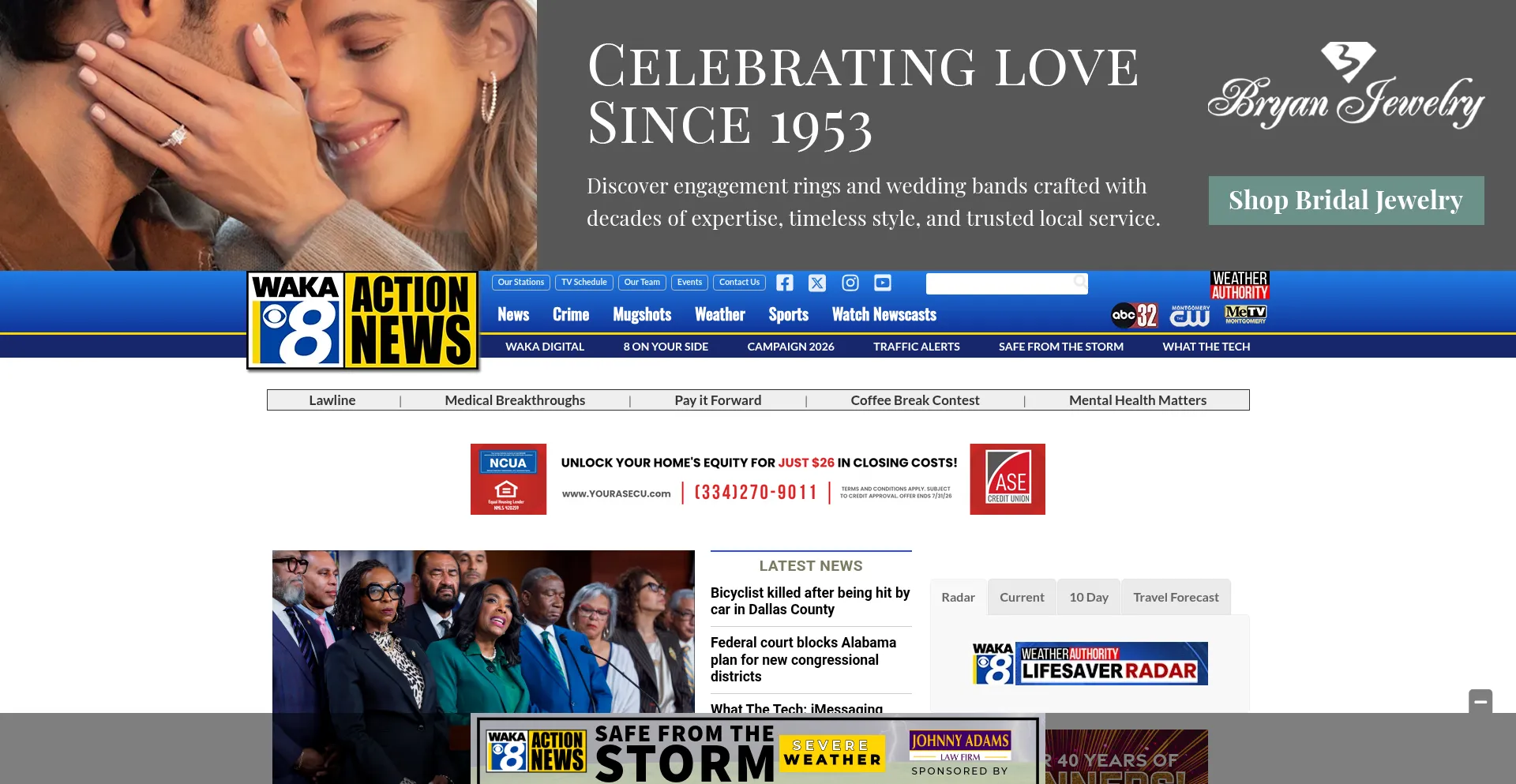Go to Traffic Alerts section

coord(917,347)
